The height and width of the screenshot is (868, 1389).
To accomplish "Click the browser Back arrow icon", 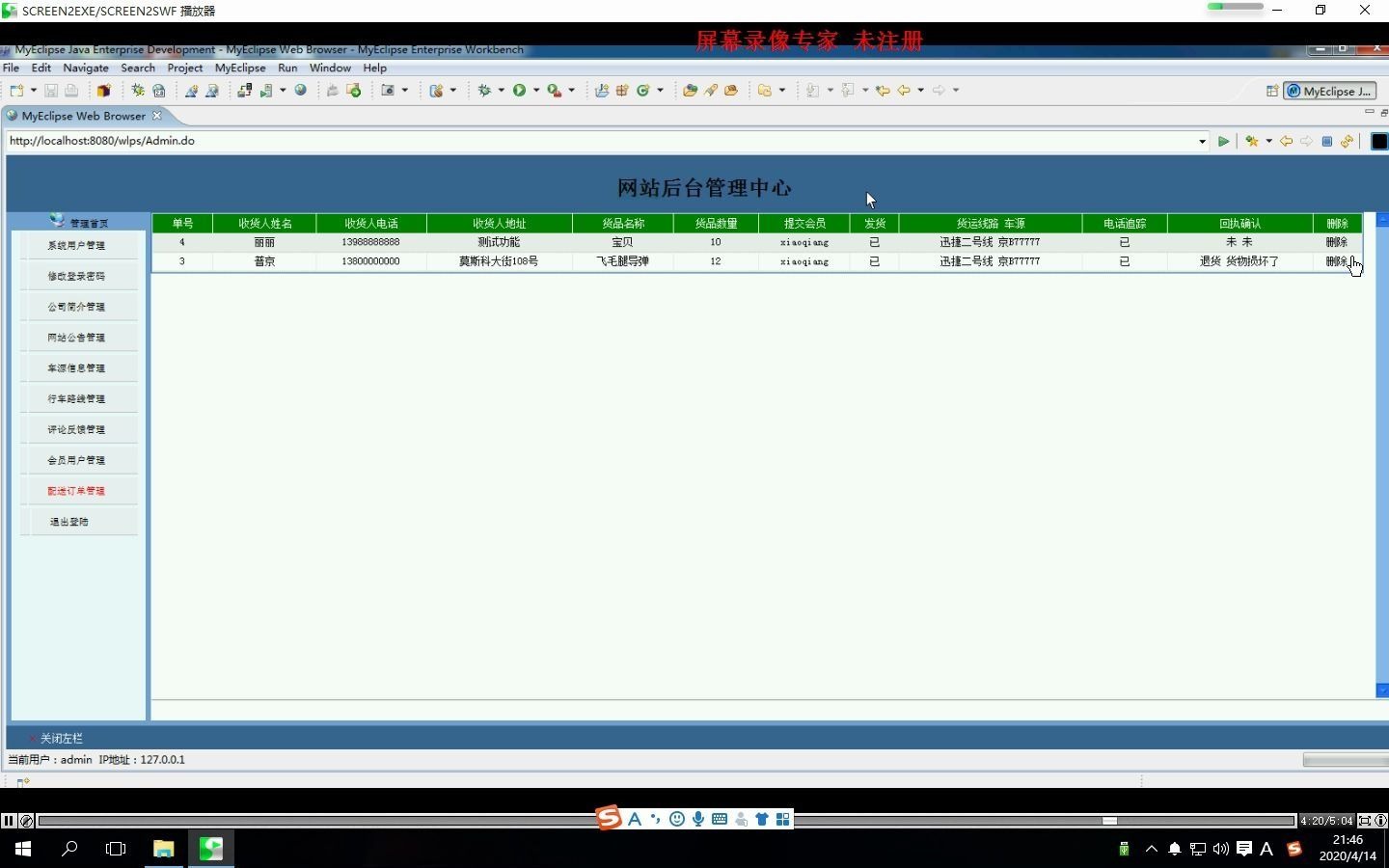I will (1286, 141).
